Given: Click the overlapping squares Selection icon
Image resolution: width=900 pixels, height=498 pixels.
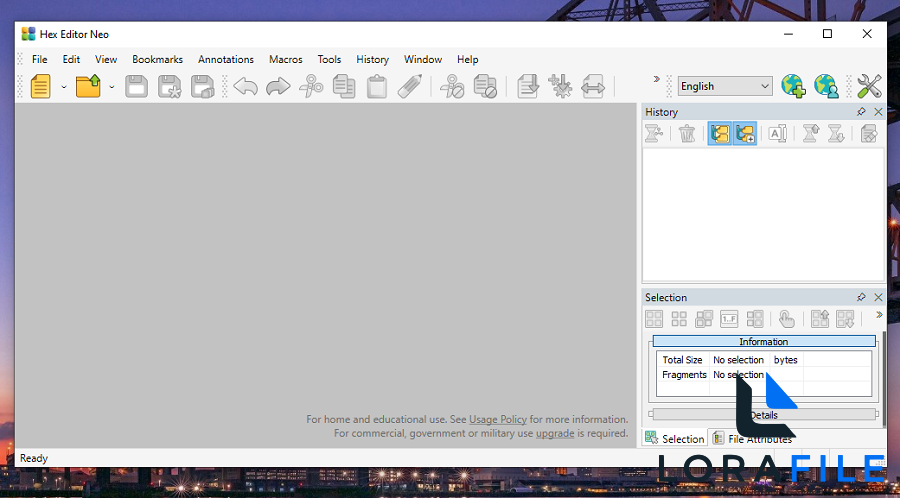Looking at the screenshot, I should (x=704, y=319).
